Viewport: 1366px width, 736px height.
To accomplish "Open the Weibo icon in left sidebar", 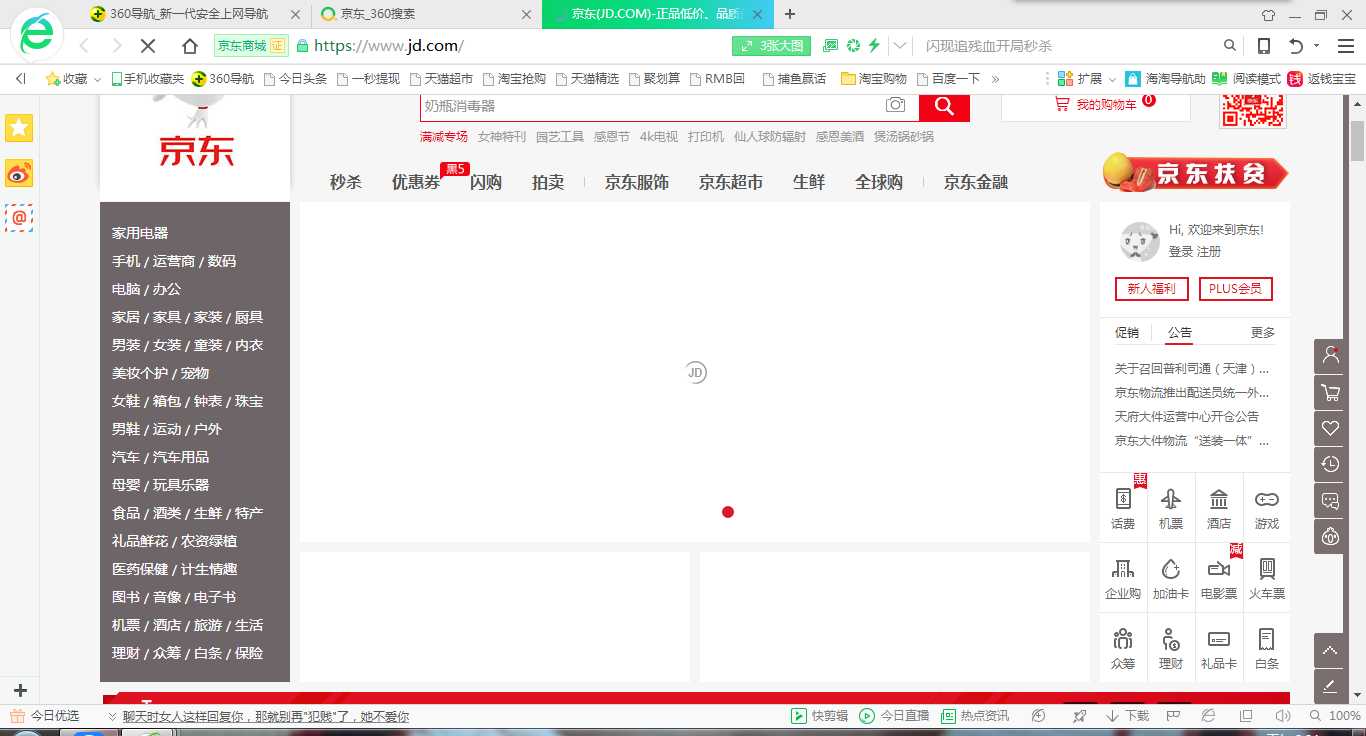I will click(19, 173).
